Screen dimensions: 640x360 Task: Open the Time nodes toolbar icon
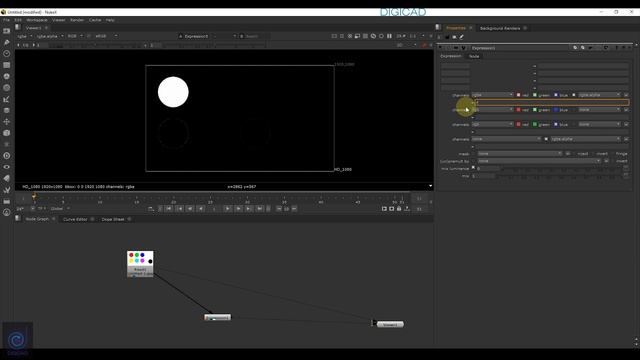pyautogui.click(x=7, y=54)
